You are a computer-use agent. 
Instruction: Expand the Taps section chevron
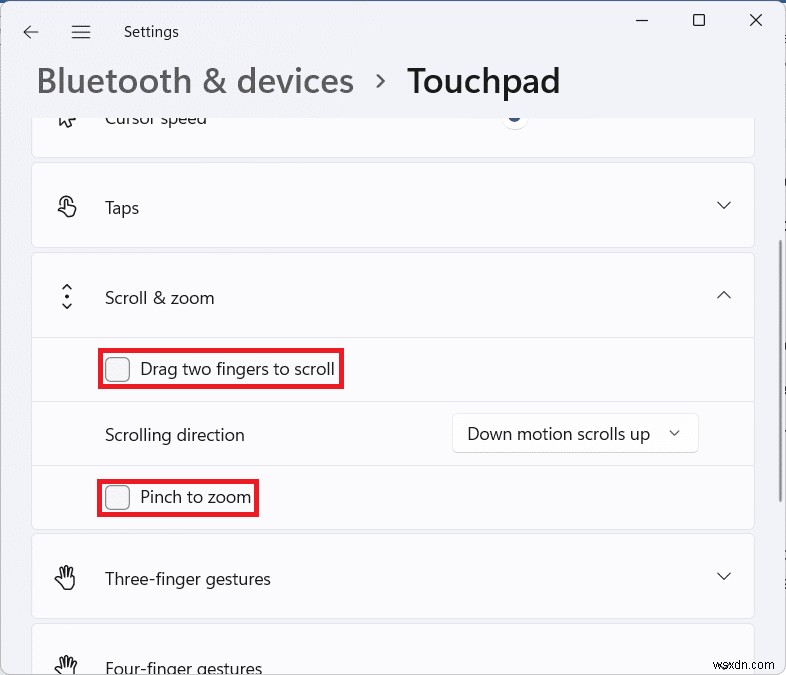[x=724, y=206]
